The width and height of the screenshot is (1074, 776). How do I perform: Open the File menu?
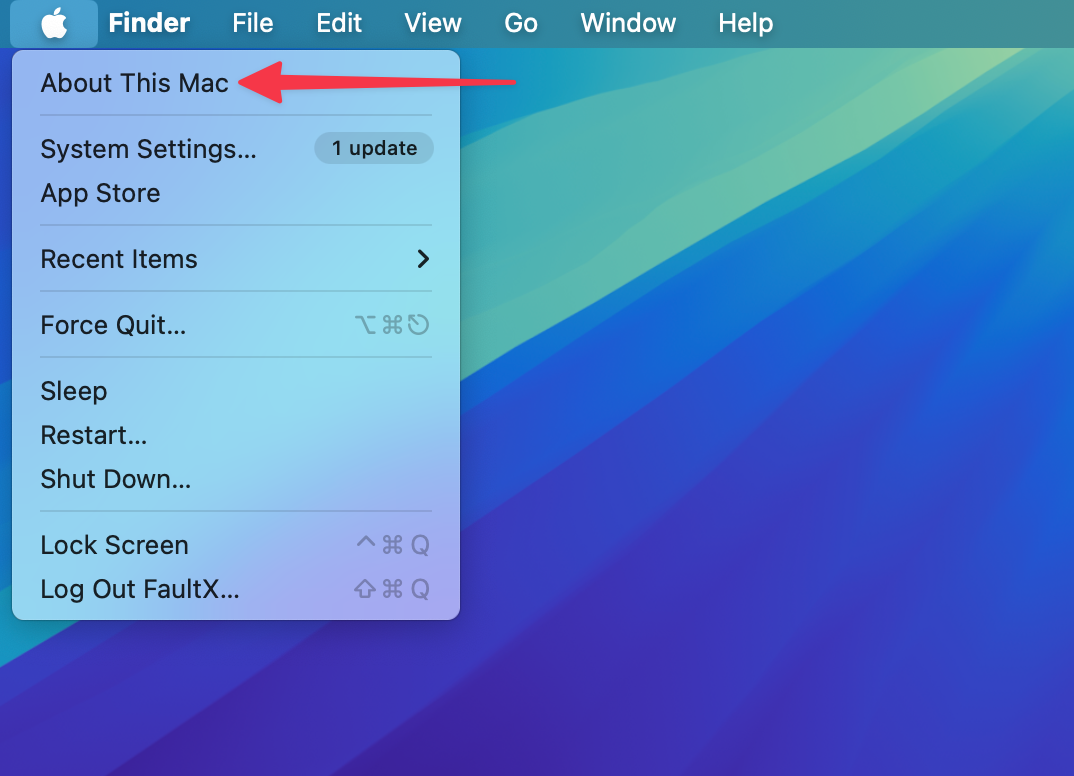(252, 23)
